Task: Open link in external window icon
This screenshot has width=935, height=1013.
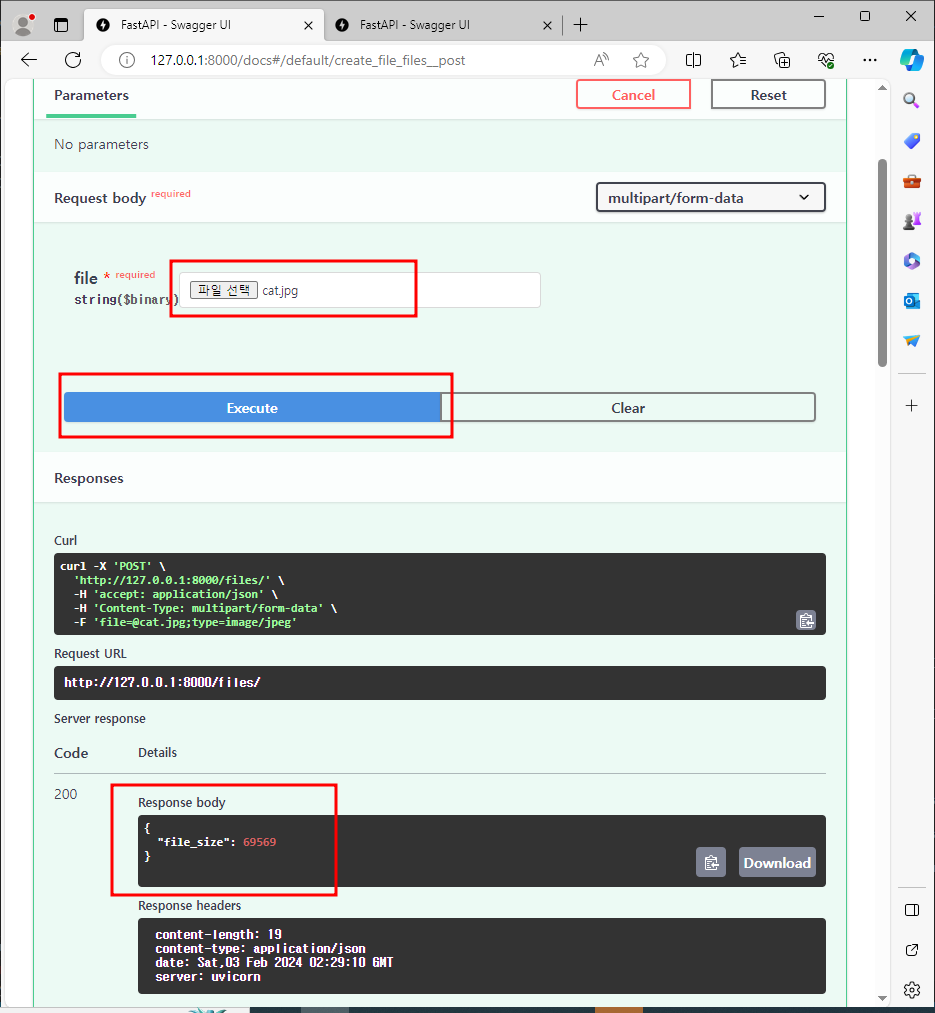Action: 912,950
